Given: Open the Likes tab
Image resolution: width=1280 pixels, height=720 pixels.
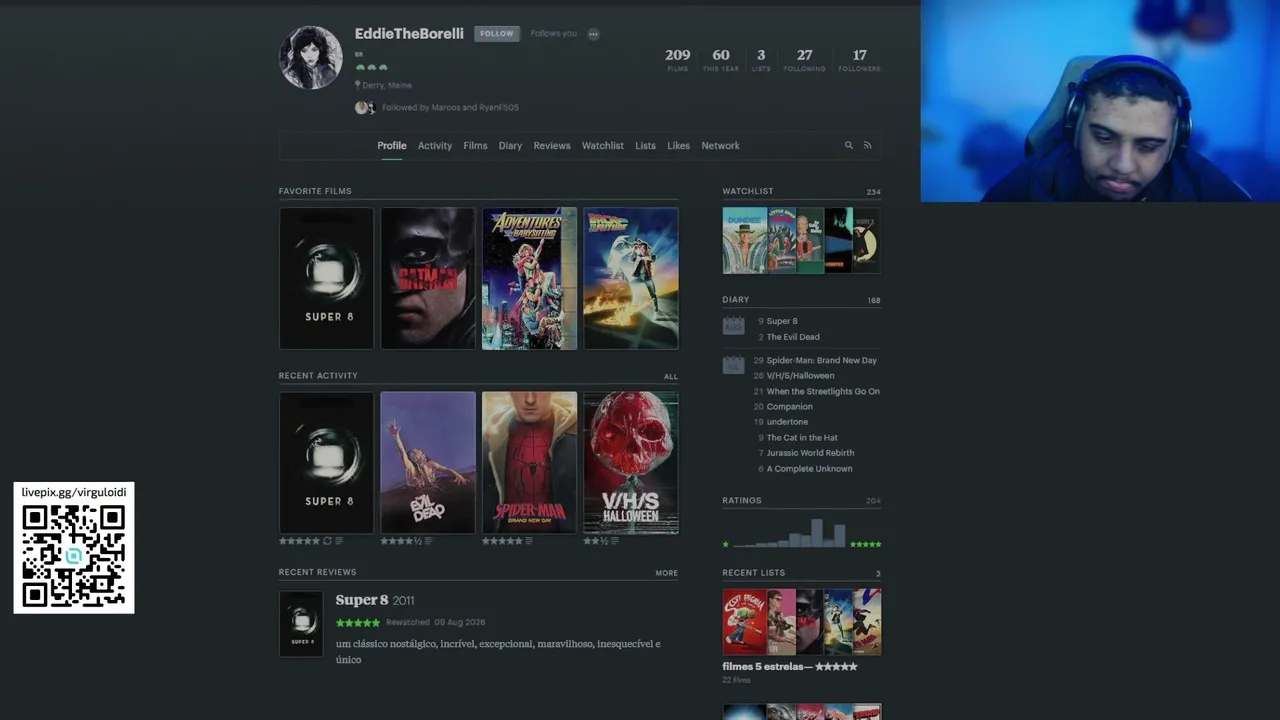Looking at the screenshot, I should point(679,146).
